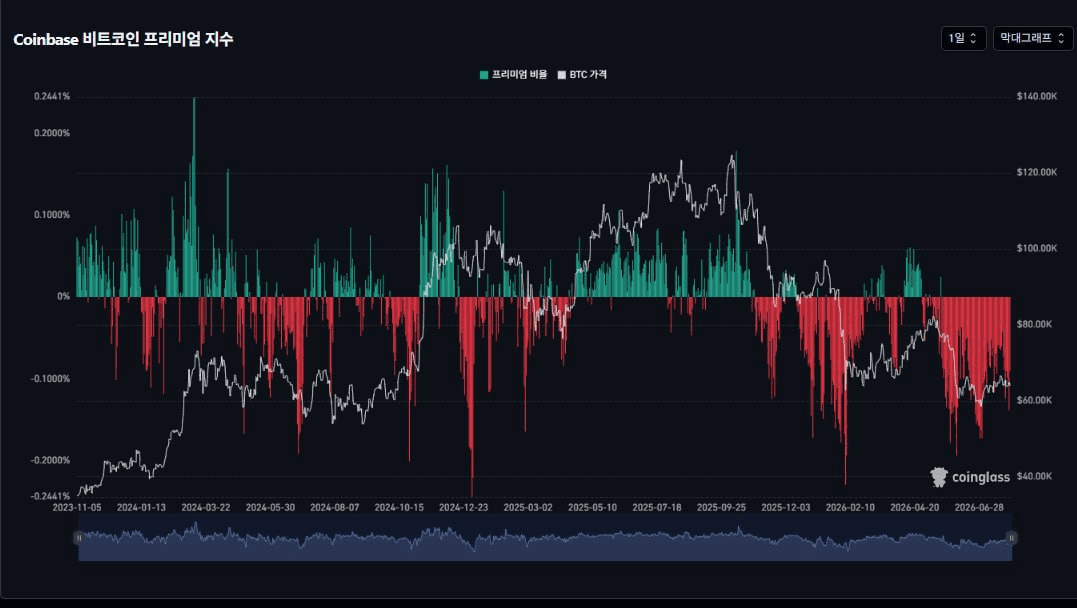Click the 2025-05-10 date label

(x=592, y=507)
